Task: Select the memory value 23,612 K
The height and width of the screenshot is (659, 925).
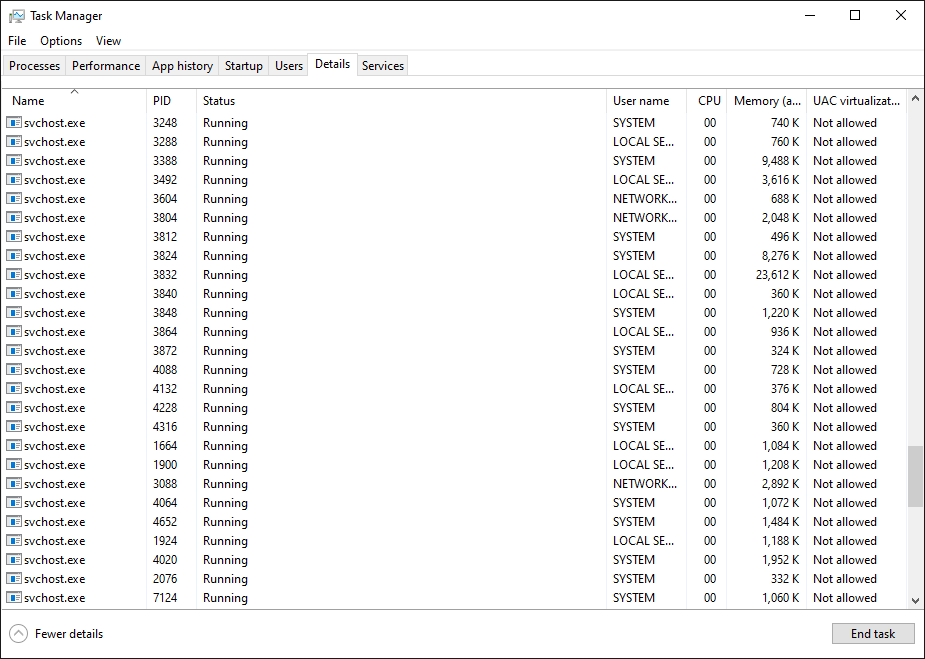Action: tap(778, 275)
